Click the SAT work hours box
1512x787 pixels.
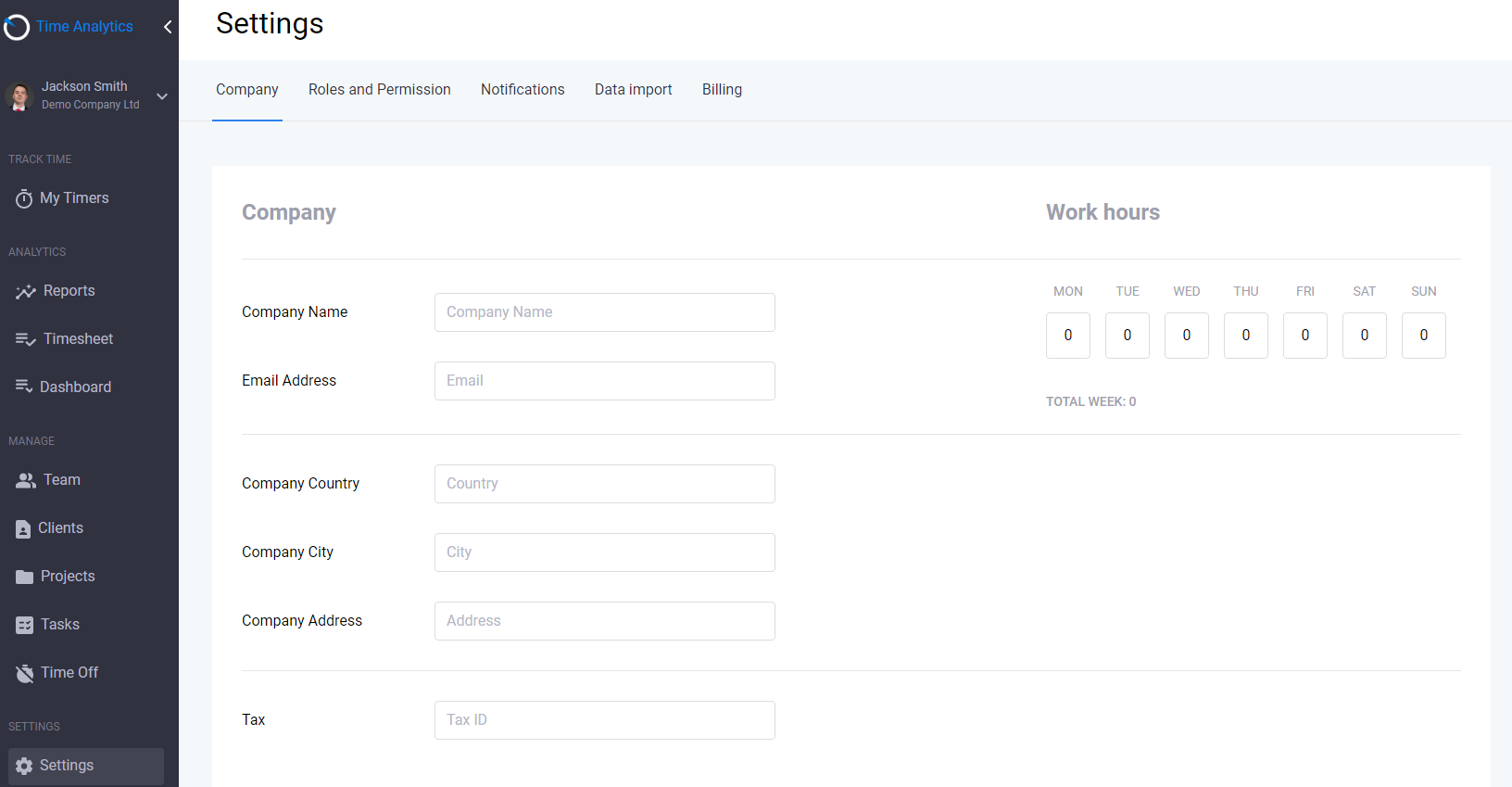(x=1365, y=336)
